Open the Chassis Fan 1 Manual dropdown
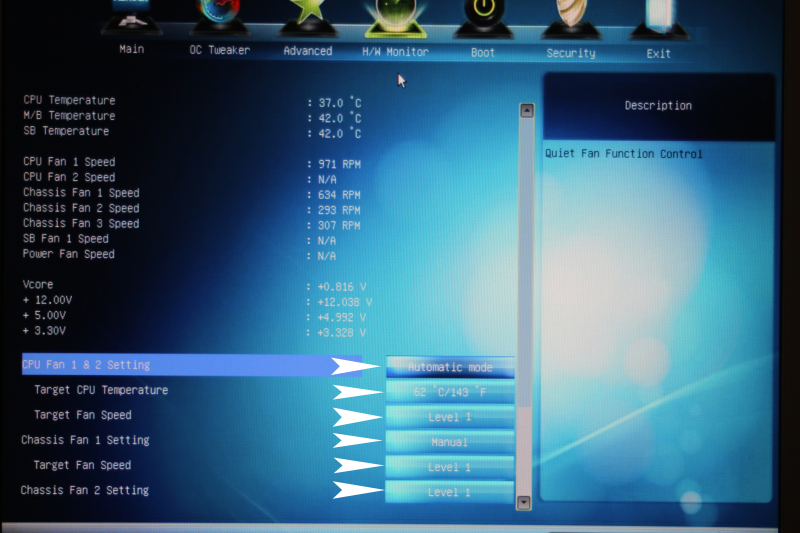 449,442
